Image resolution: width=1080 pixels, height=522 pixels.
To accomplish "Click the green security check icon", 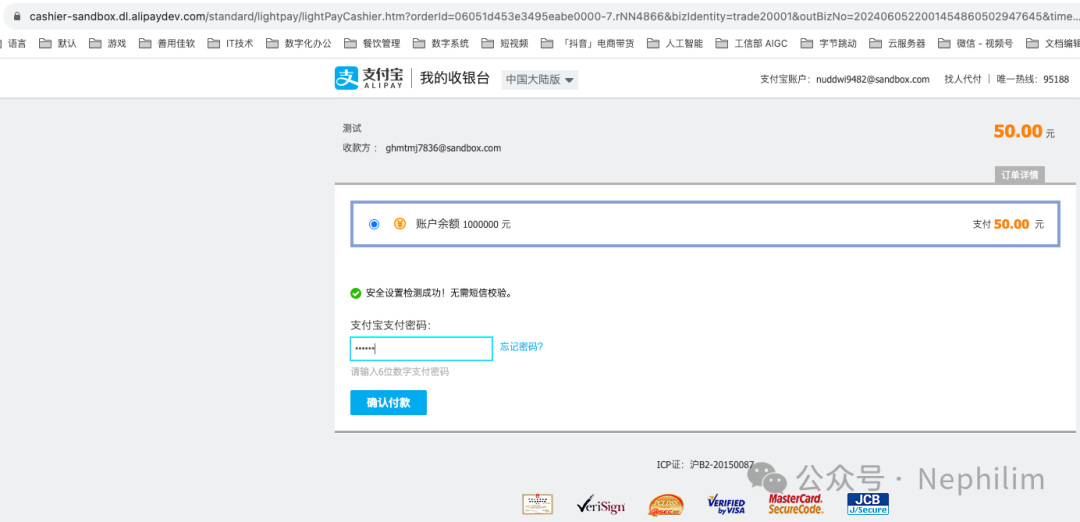I will point(355,293).
